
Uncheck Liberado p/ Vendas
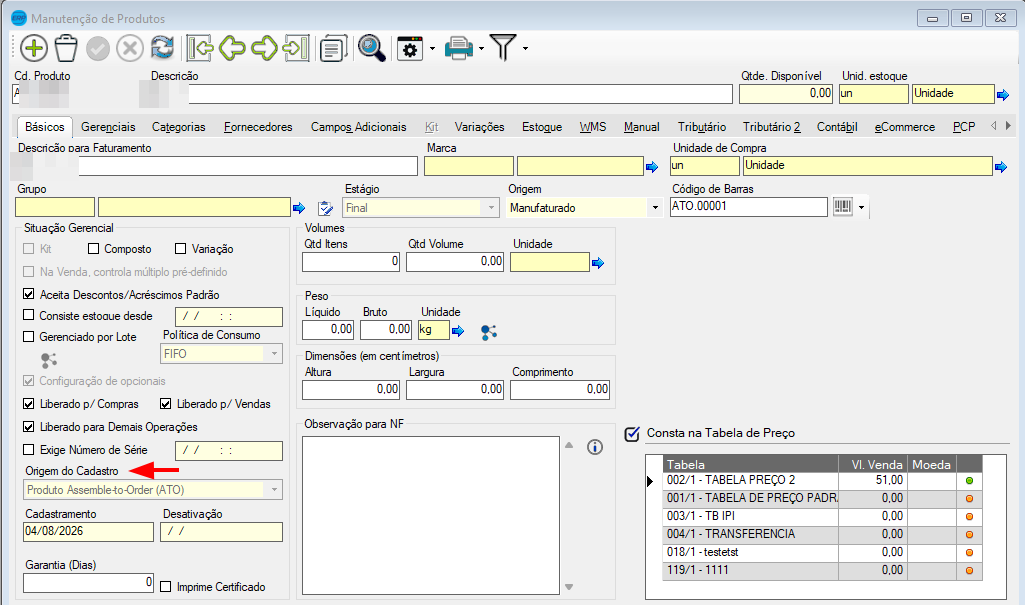tap(165, 404)
